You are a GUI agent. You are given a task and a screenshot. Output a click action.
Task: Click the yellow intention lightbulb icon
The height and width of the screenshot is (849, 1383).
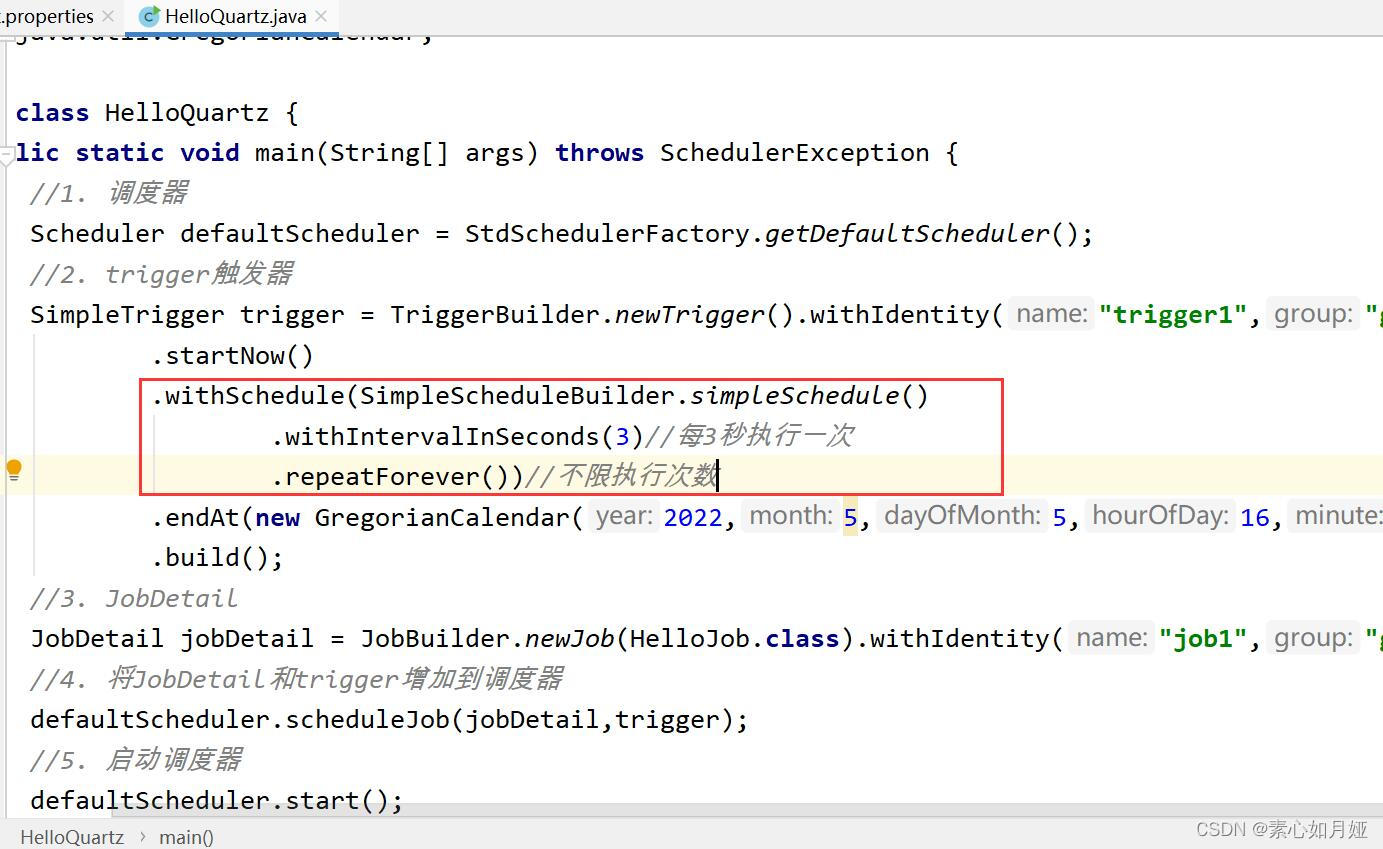pos(14,470)
